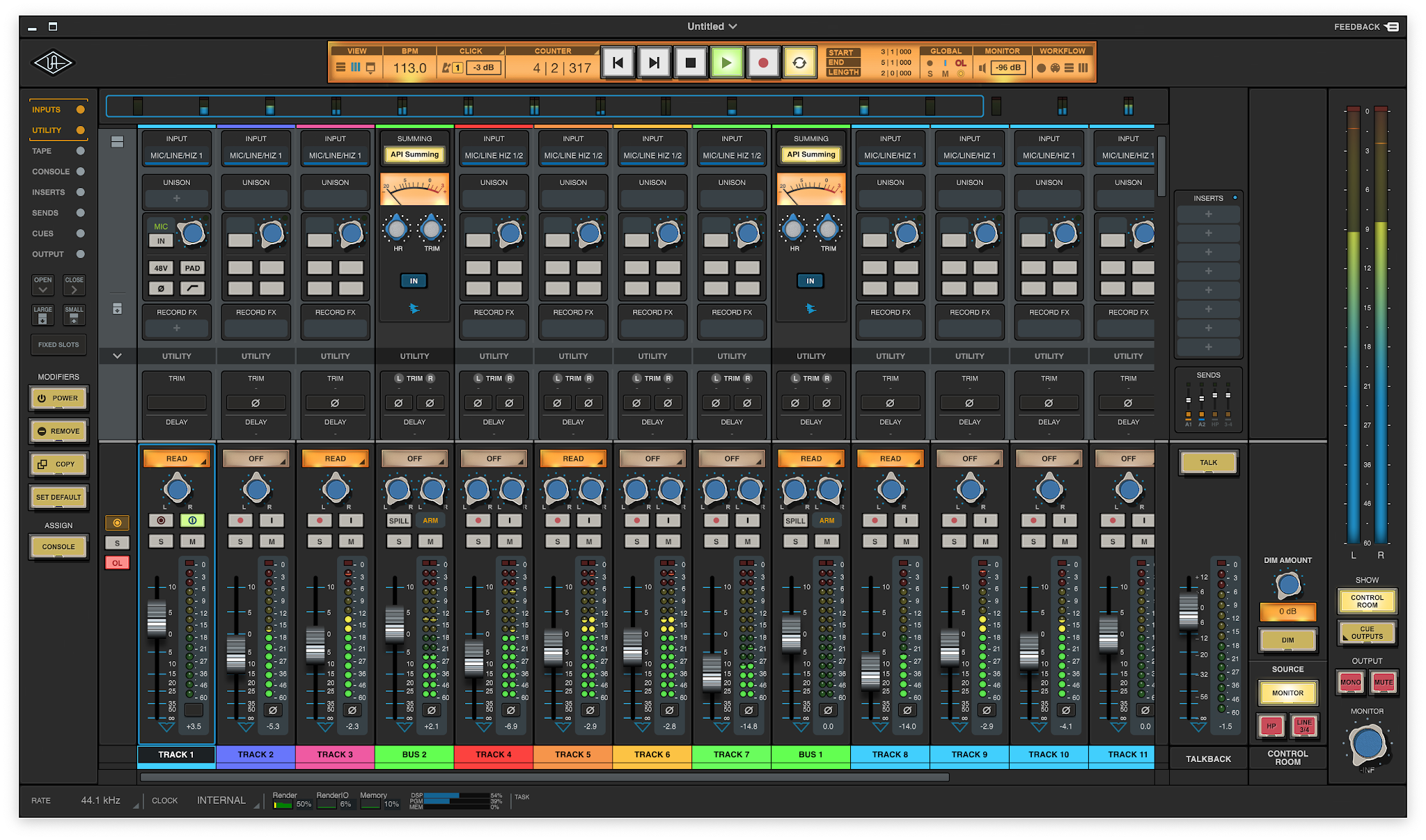The image size is (1426, 840).
Task: Collapse the Utility row with the chevron
Action: (117, 356)
